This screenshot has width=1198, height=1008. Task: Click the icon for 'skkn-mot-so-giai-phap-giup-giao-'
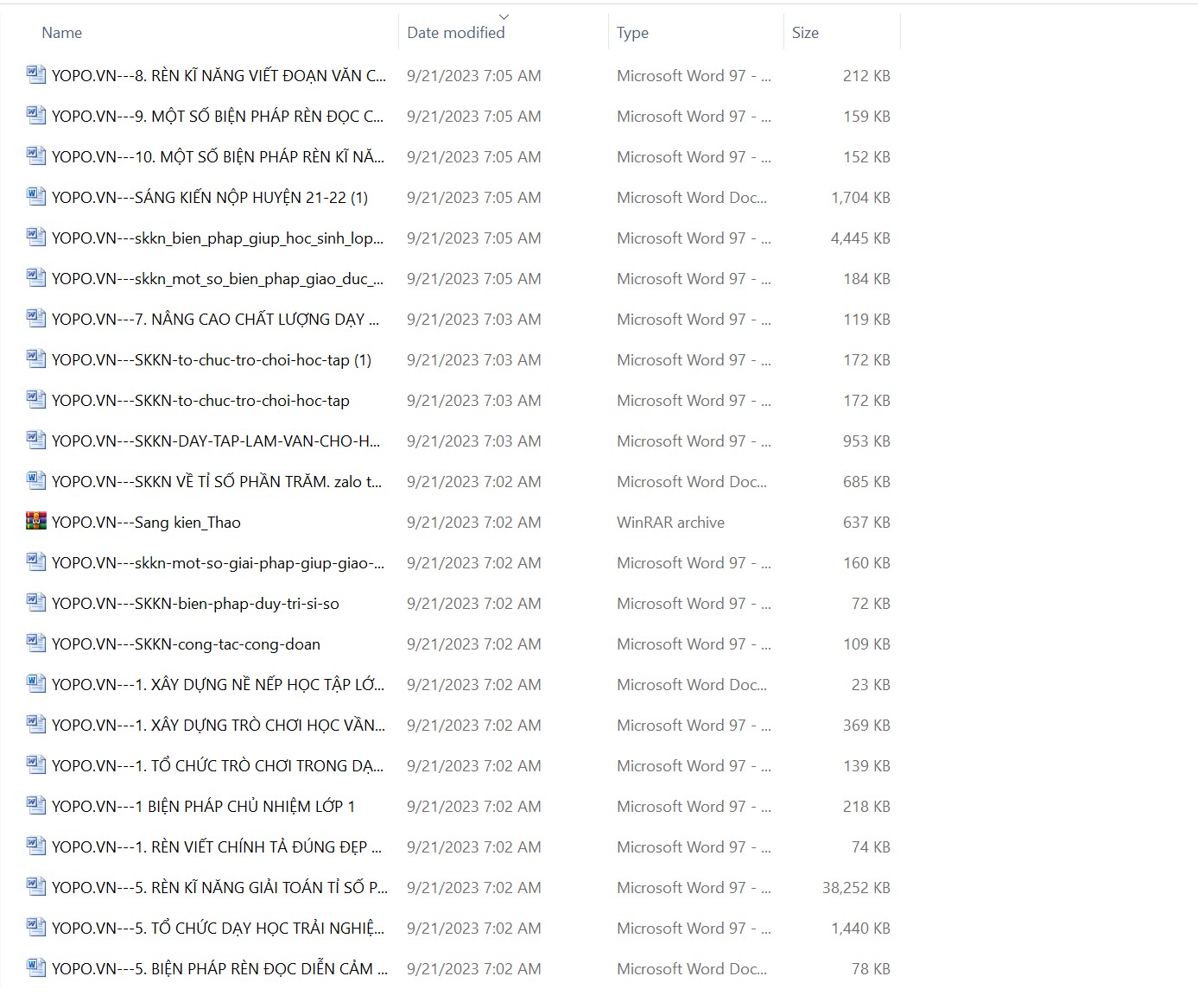click(x=36, y=562)
